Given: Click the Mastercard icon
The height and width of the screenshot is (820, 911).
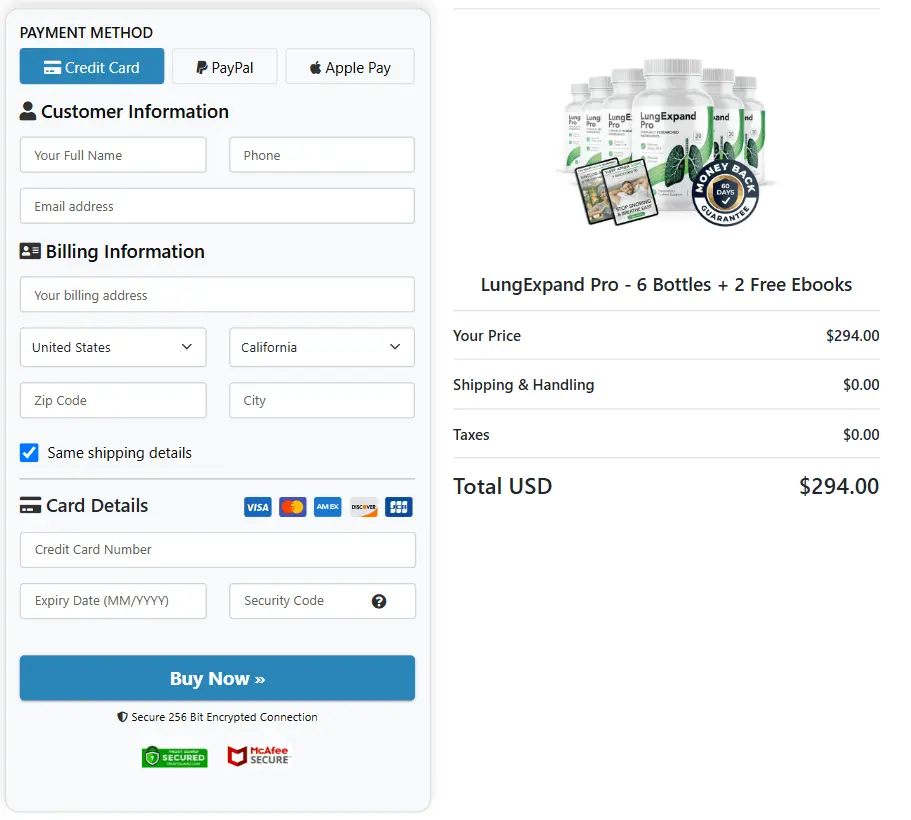Looking at the screenshot, I should point(292,507).
